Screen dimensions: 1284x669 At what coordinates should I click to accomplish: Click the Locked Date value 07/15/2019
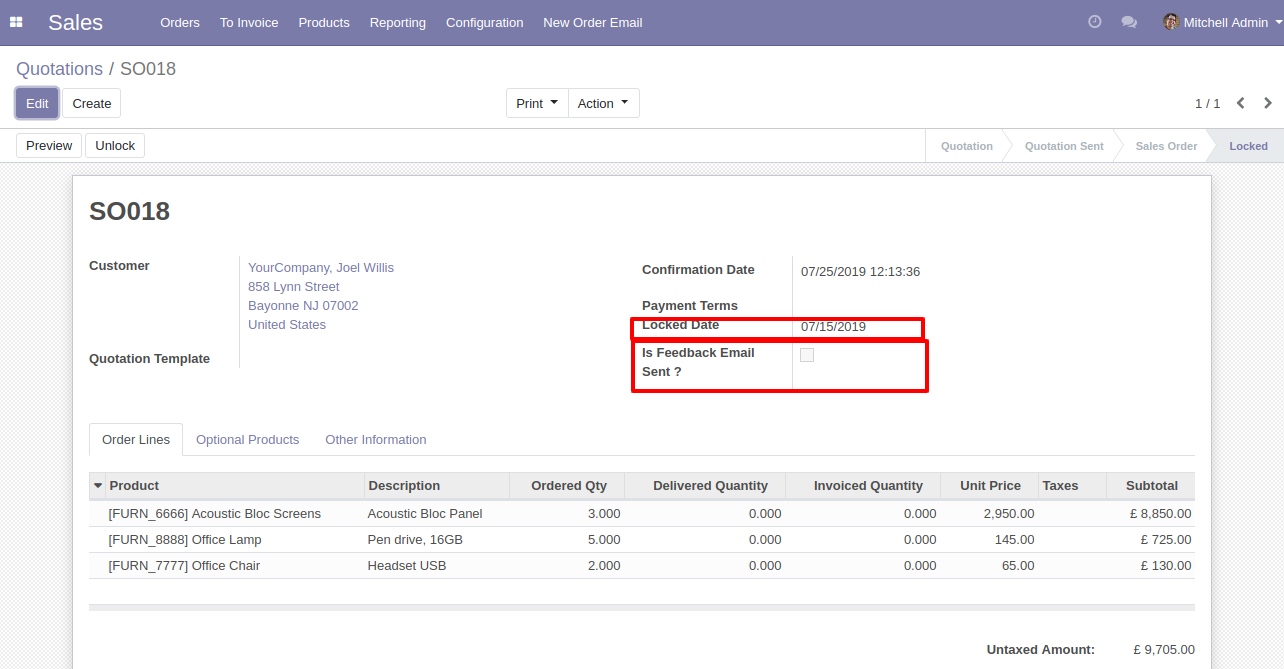pos(833,327)
